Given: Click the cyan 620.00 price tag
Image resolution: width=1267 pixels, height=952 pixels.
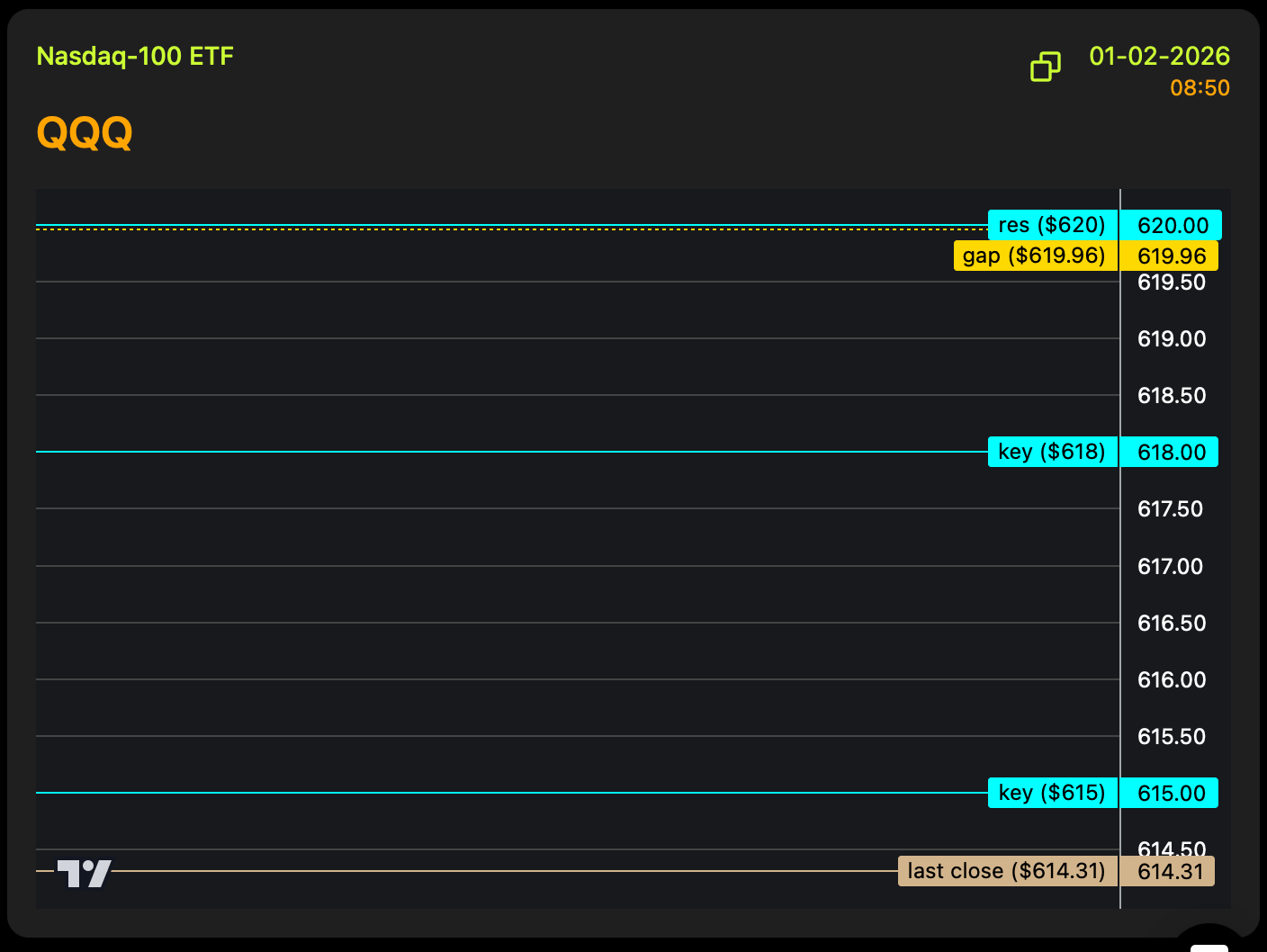Looking at the screenshot, I should pyautogui.click(x=1172, y=225).
